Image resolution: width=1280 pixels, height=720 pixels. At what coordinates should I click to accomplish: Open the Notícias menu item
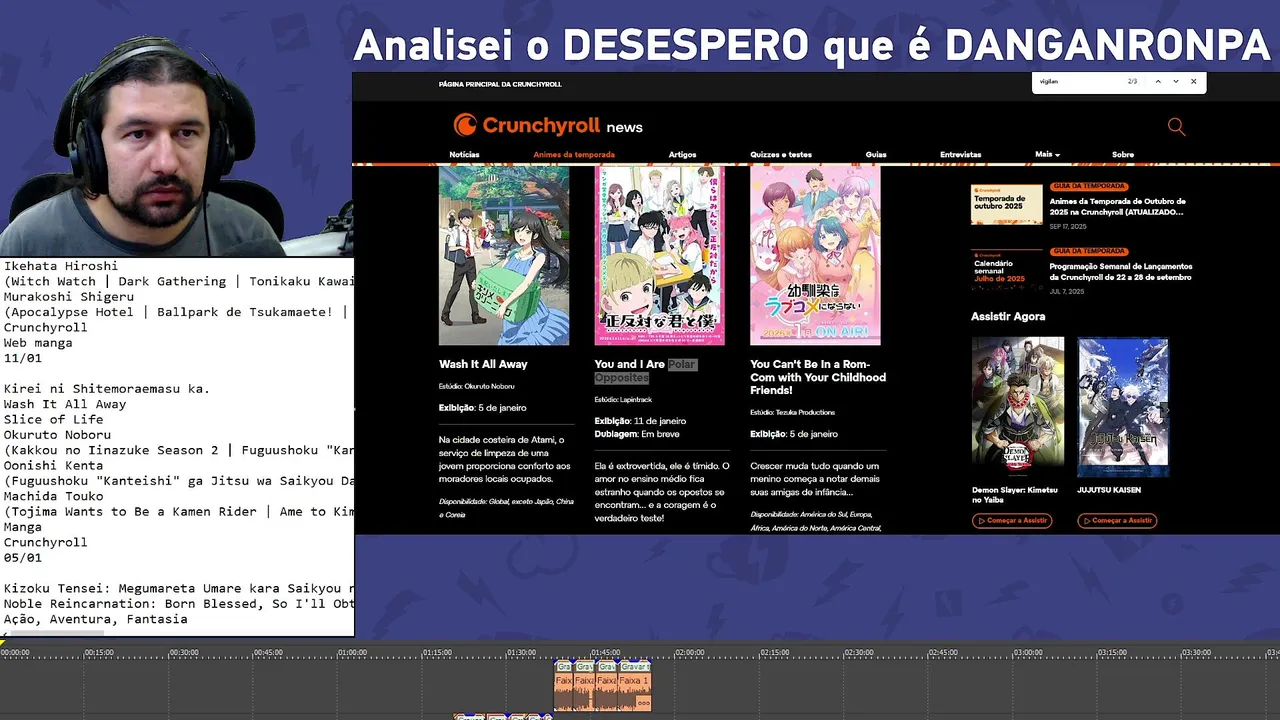pyautogui.click(x=464, y=155)
